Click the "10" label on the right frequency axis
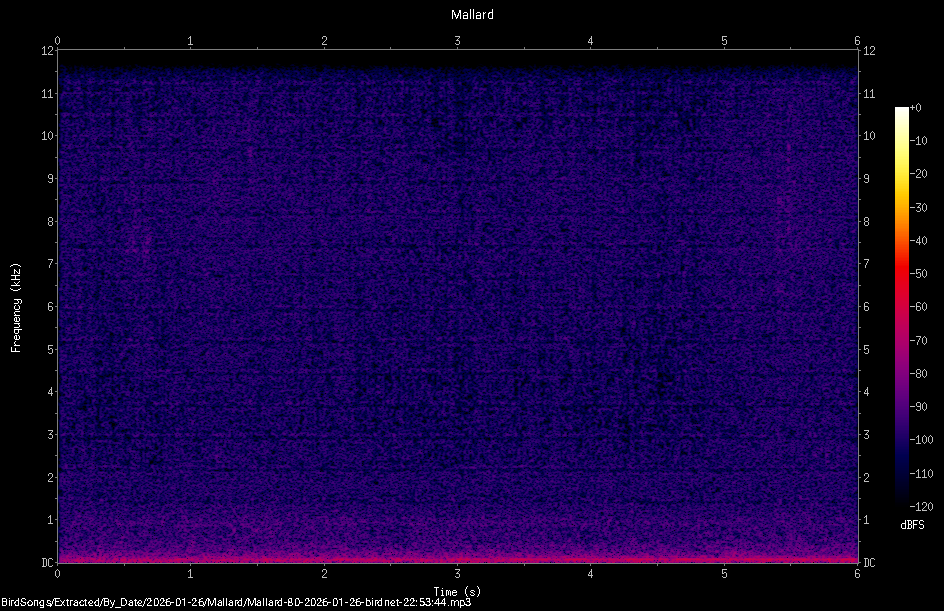 [869, 137]
